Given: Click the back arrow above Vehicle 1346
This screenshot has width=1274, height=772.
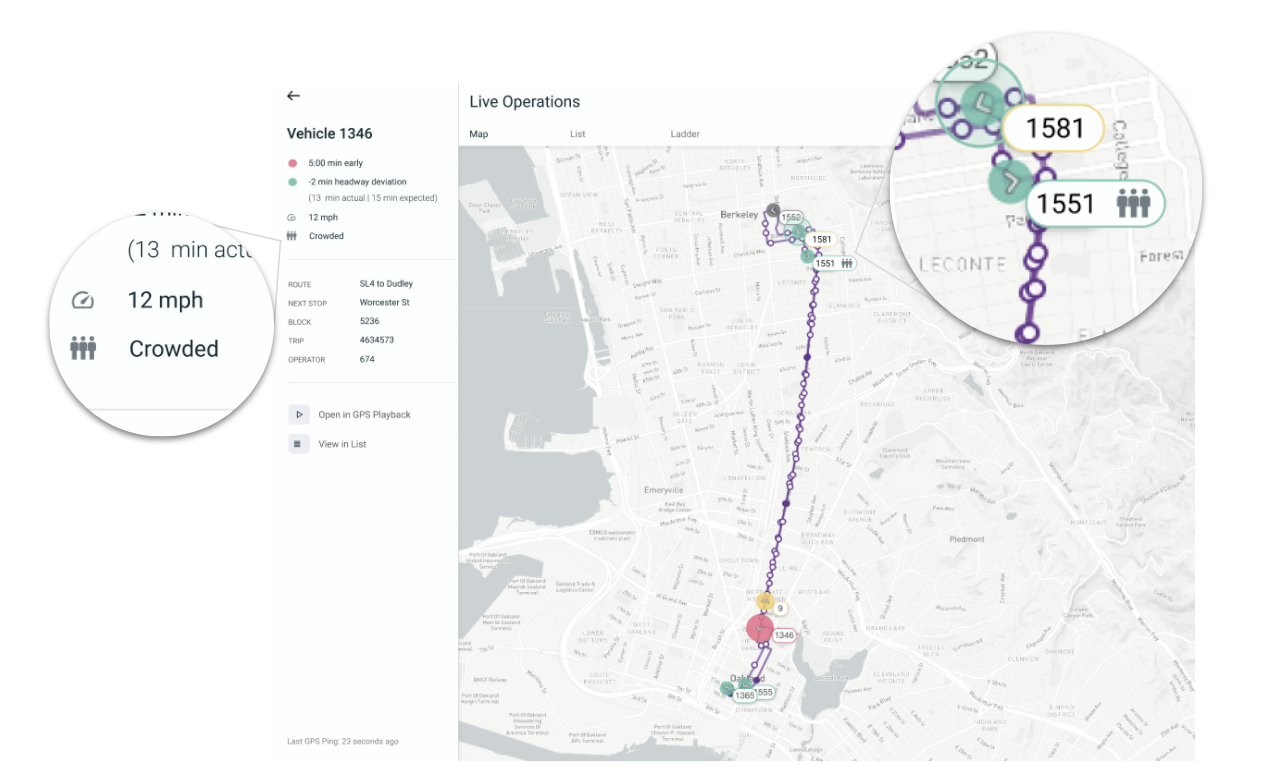Looking at the screenshot, I should [293, 96].
